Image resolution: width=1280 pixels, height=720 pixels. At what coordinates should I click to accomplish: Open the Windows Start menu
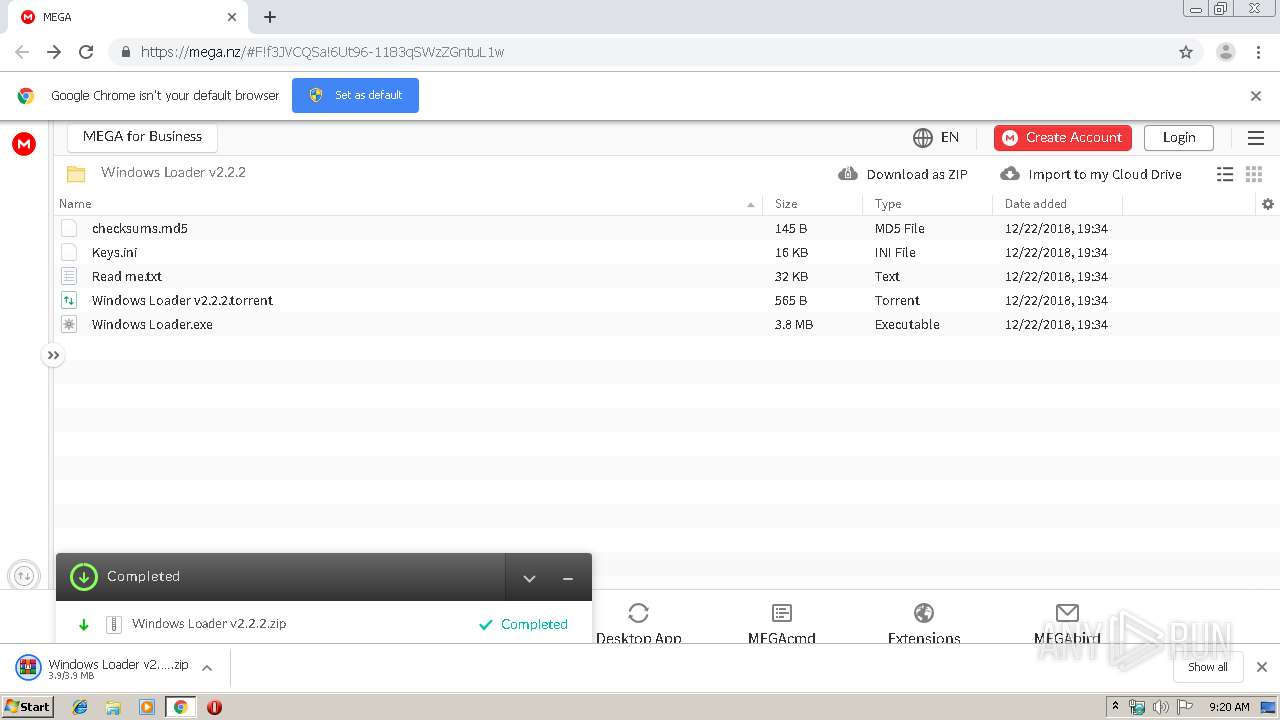pyautogui.click(x=28, y=707)
